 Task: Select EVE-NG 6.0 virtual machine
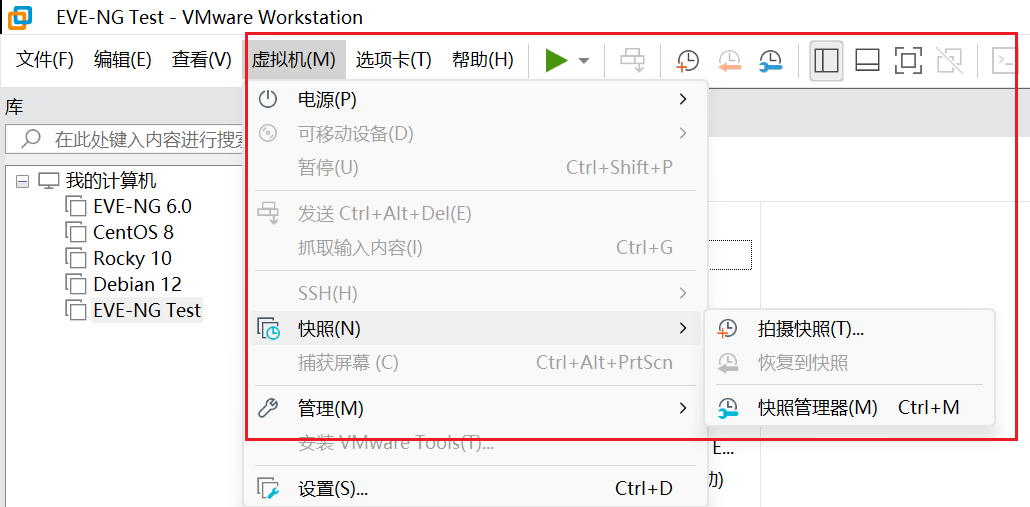(143, 206)
